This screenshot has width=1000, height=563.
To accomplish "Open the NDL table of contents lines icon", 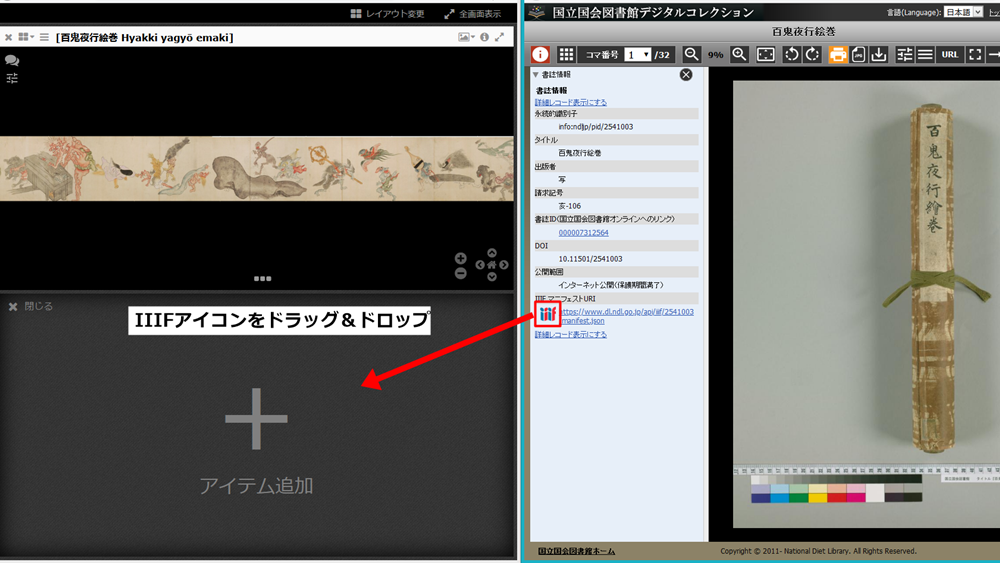I will 925,55.
